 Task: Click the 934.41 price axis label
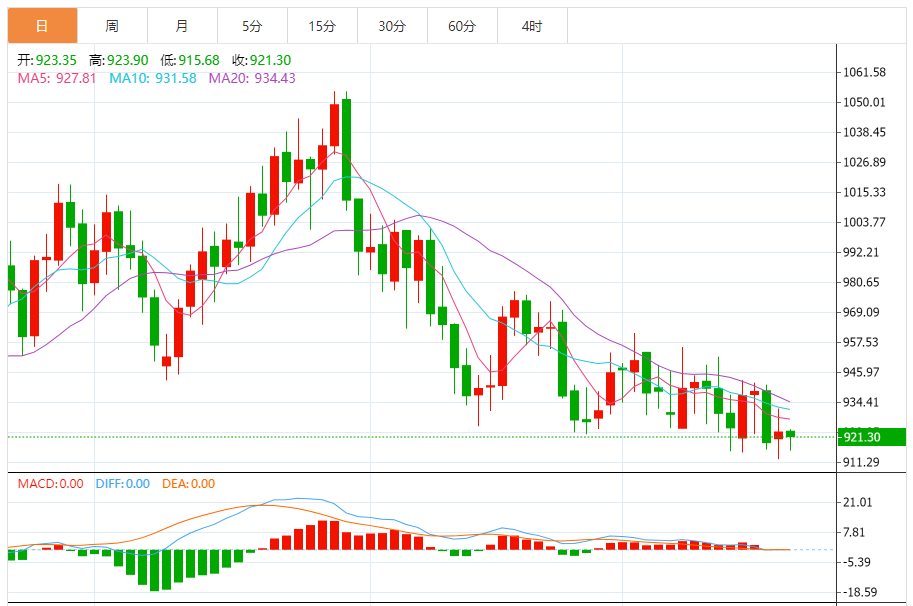(861, 402)
